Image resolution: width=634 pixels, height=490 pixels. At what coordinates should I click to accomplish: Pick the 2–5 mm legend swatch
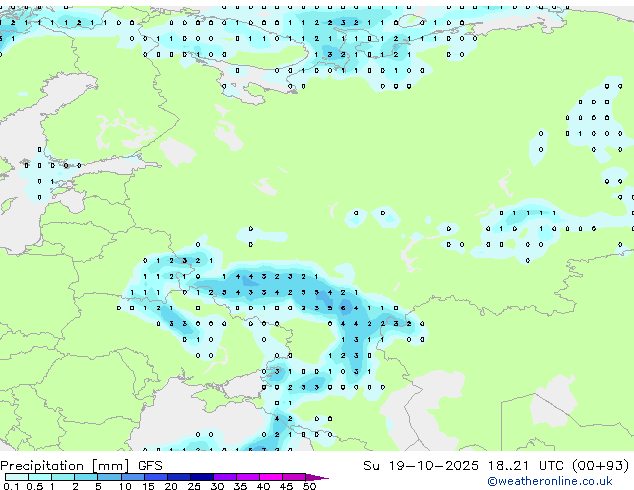point(86,477)
